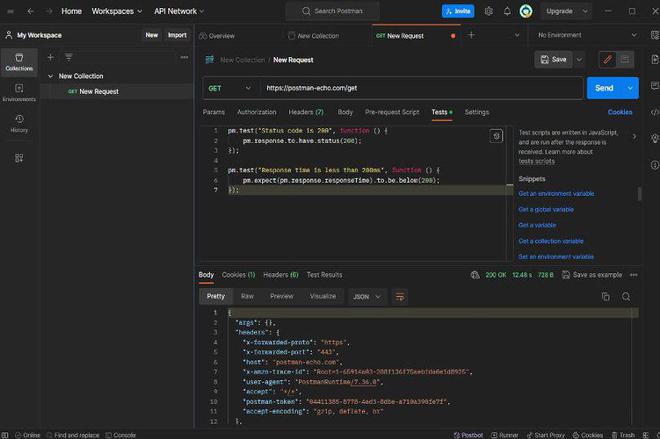Switch to the edit pencil mode
Viewport: 660px width, 439px height.
(x=606, y=59)
